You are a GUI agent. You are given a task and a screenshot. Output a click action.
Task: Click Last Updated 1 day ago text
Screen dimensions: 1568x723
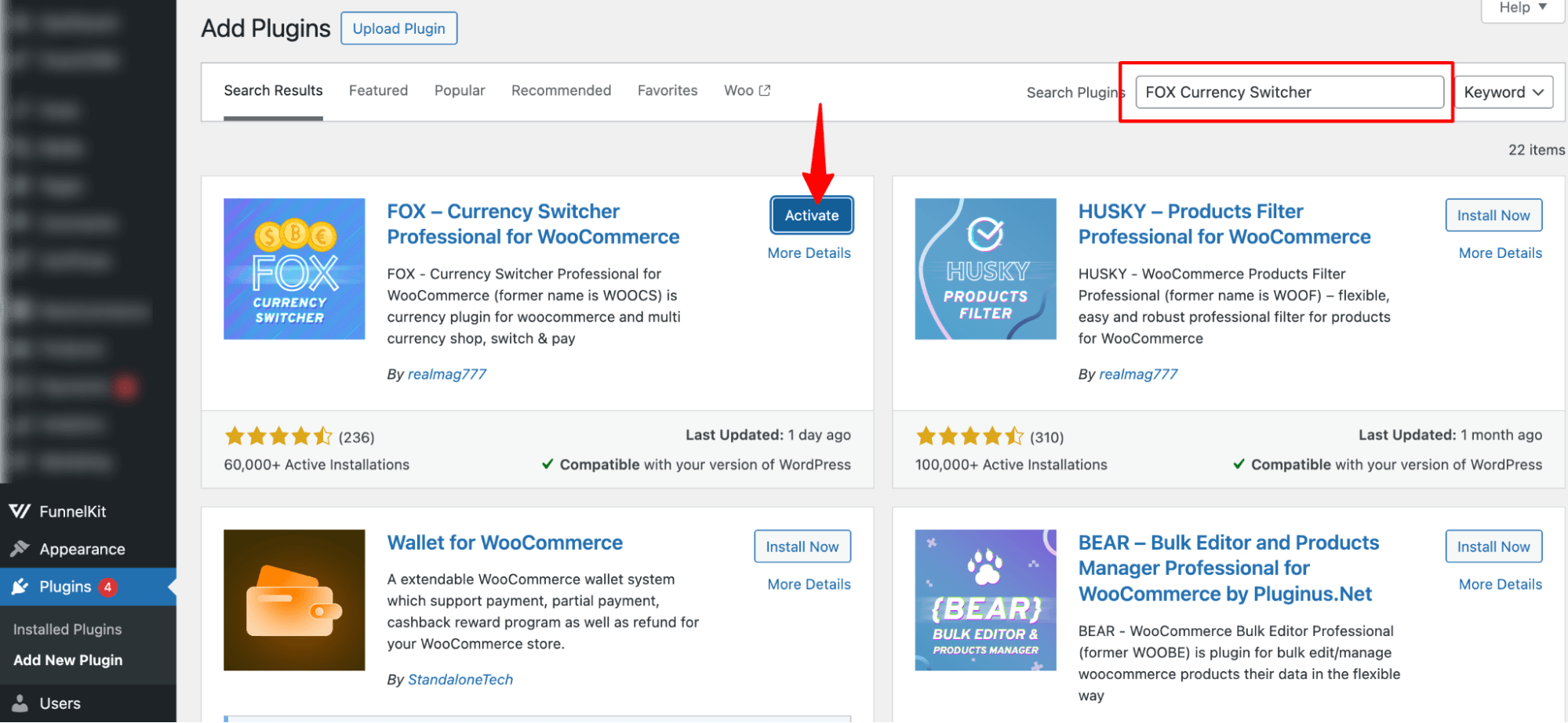(768, 435)
